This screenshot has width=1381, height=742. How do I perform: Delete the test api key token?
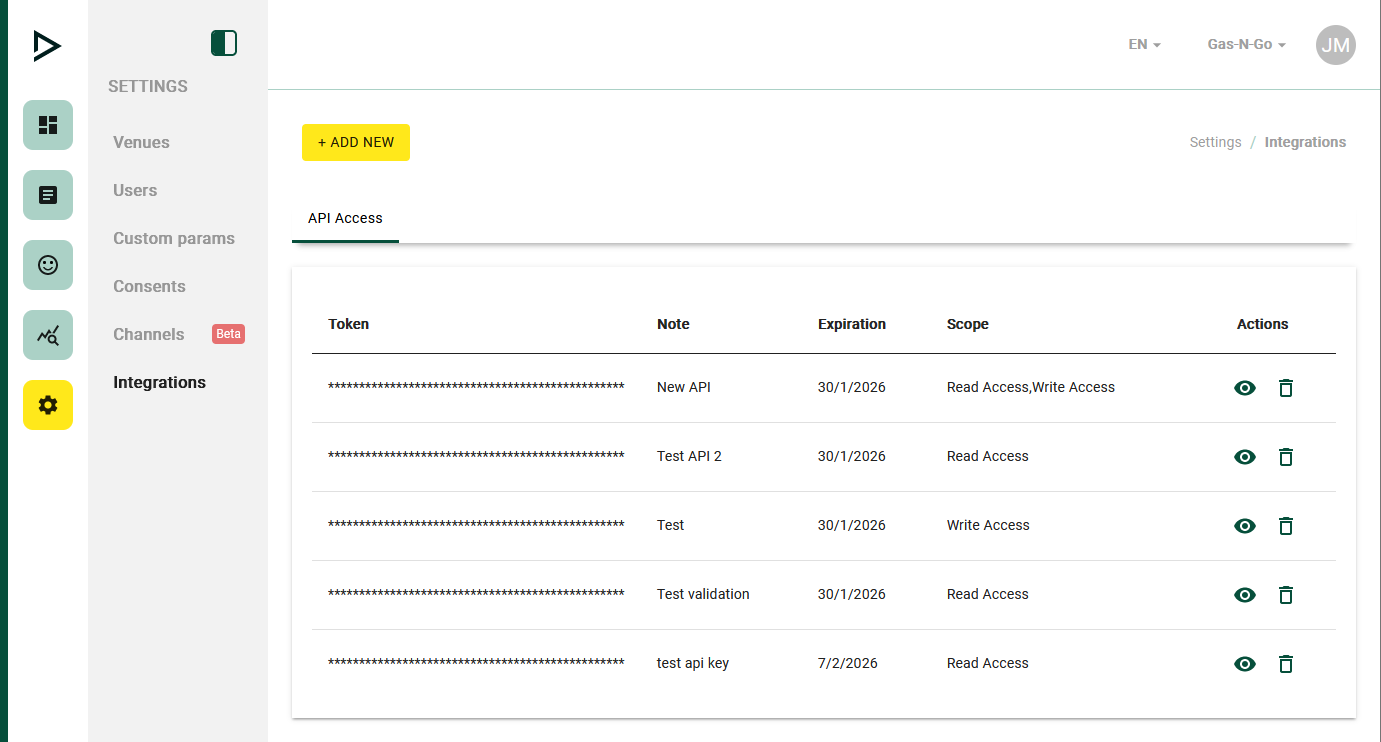[x=1286, y=664]
